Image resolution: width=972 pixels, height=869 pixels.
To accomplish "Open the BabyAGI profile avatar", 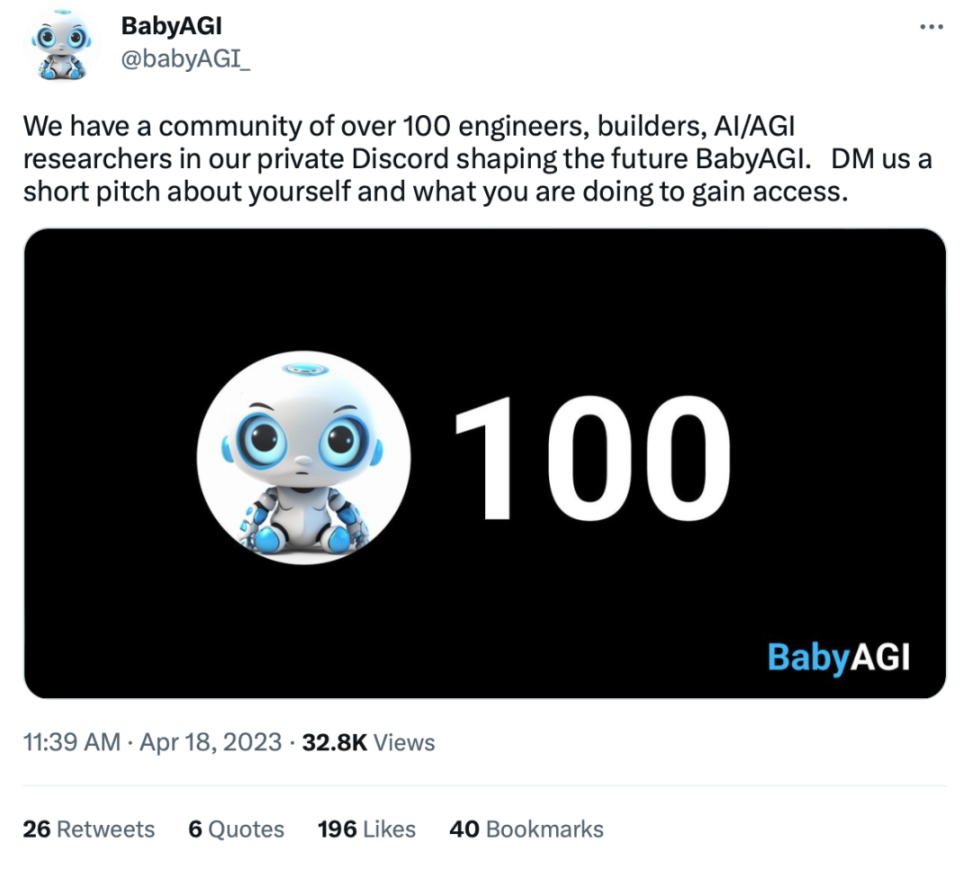I will 61,46.
